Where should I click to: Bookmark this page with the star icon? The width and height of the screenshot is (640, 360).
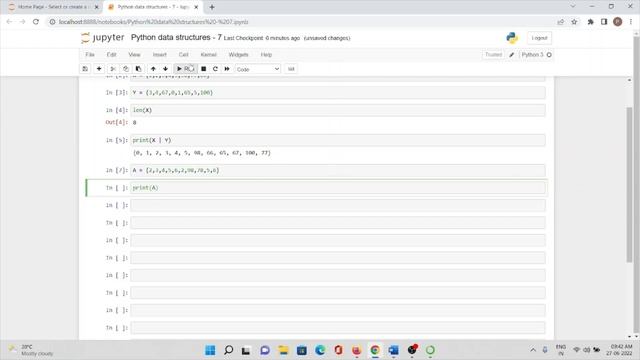point(574,22)
